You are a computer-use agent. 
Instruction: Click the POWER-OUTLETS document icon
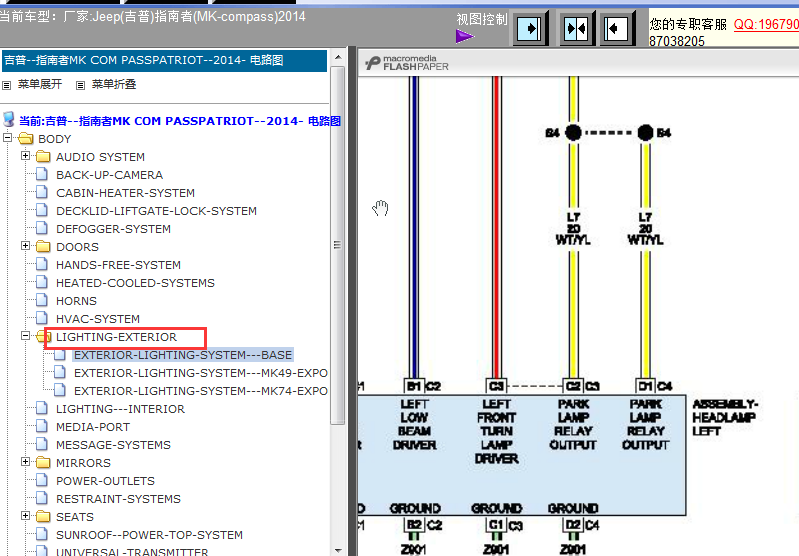42,480
